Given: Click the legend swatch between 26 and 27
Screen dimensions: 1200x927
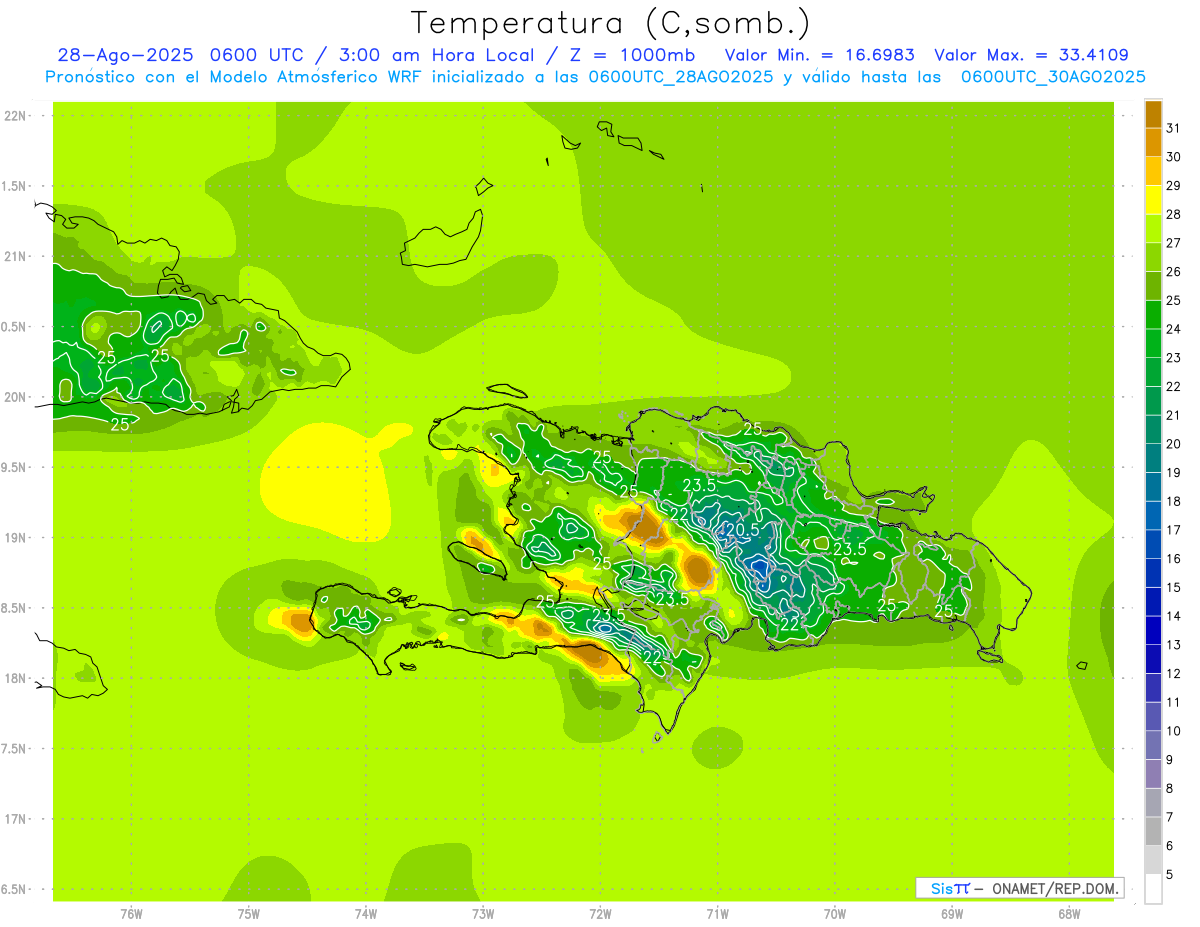Looking at the screenshot, I should [x=1153, y=257].
